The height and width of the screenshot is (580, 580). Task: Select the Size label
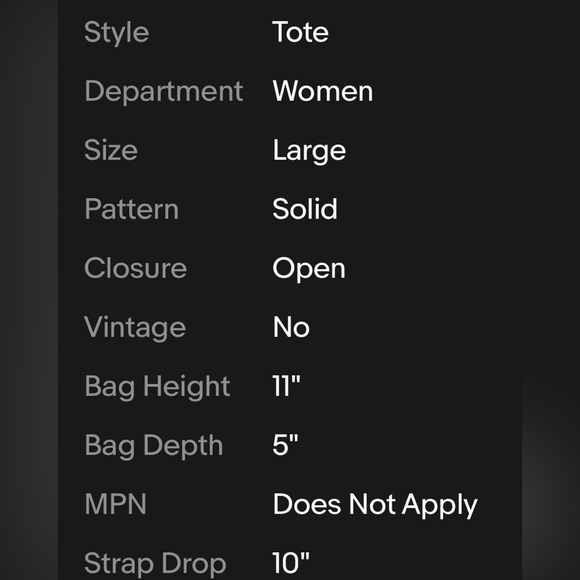coord(111,150)
